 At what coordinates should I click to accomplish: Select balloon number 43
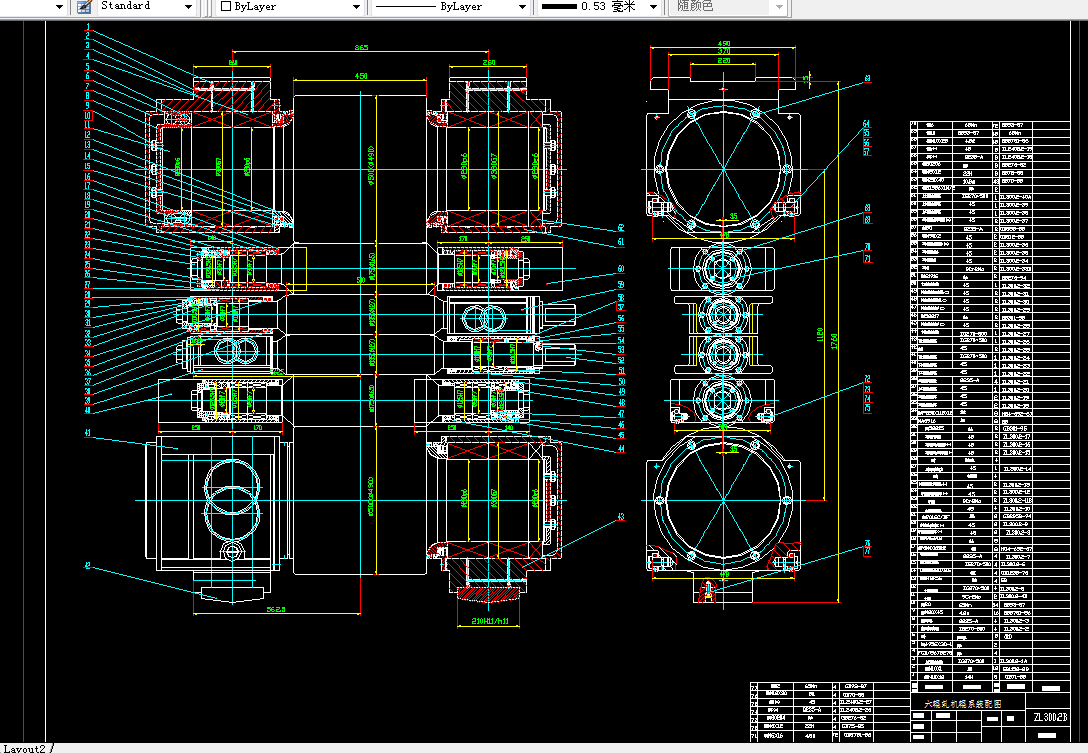620,517
